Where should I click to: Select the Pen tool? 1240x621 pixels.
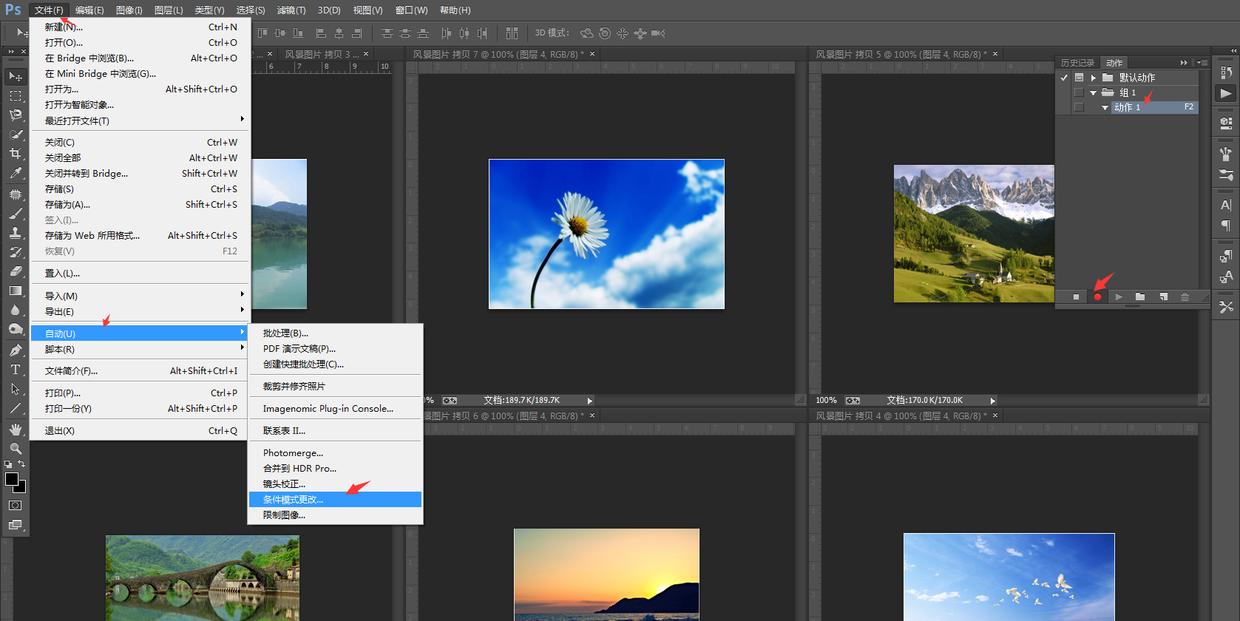point(15,350)
